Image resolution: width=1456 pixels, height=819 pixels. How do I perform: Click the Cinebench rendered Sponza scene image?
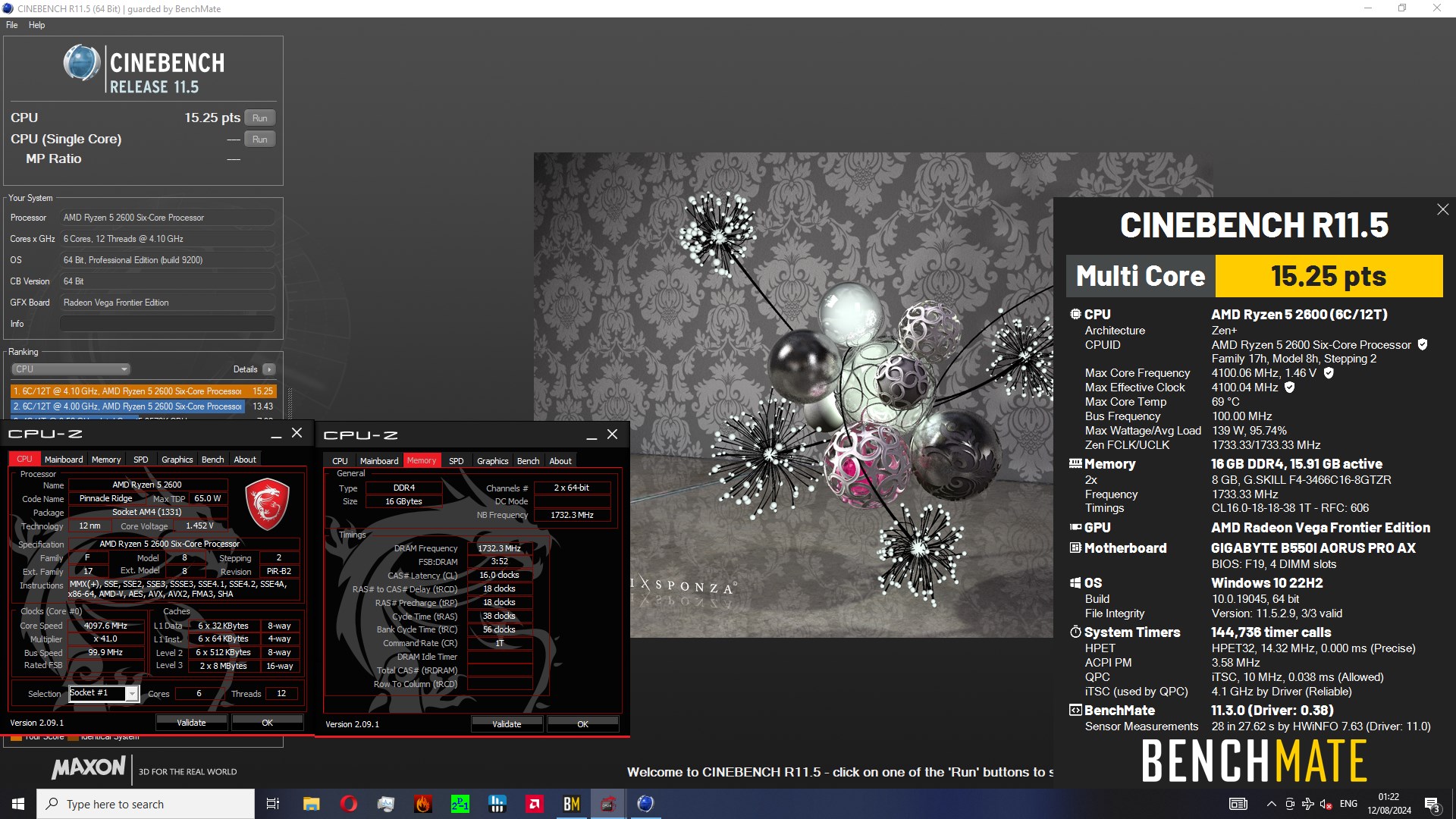[793, 394]
